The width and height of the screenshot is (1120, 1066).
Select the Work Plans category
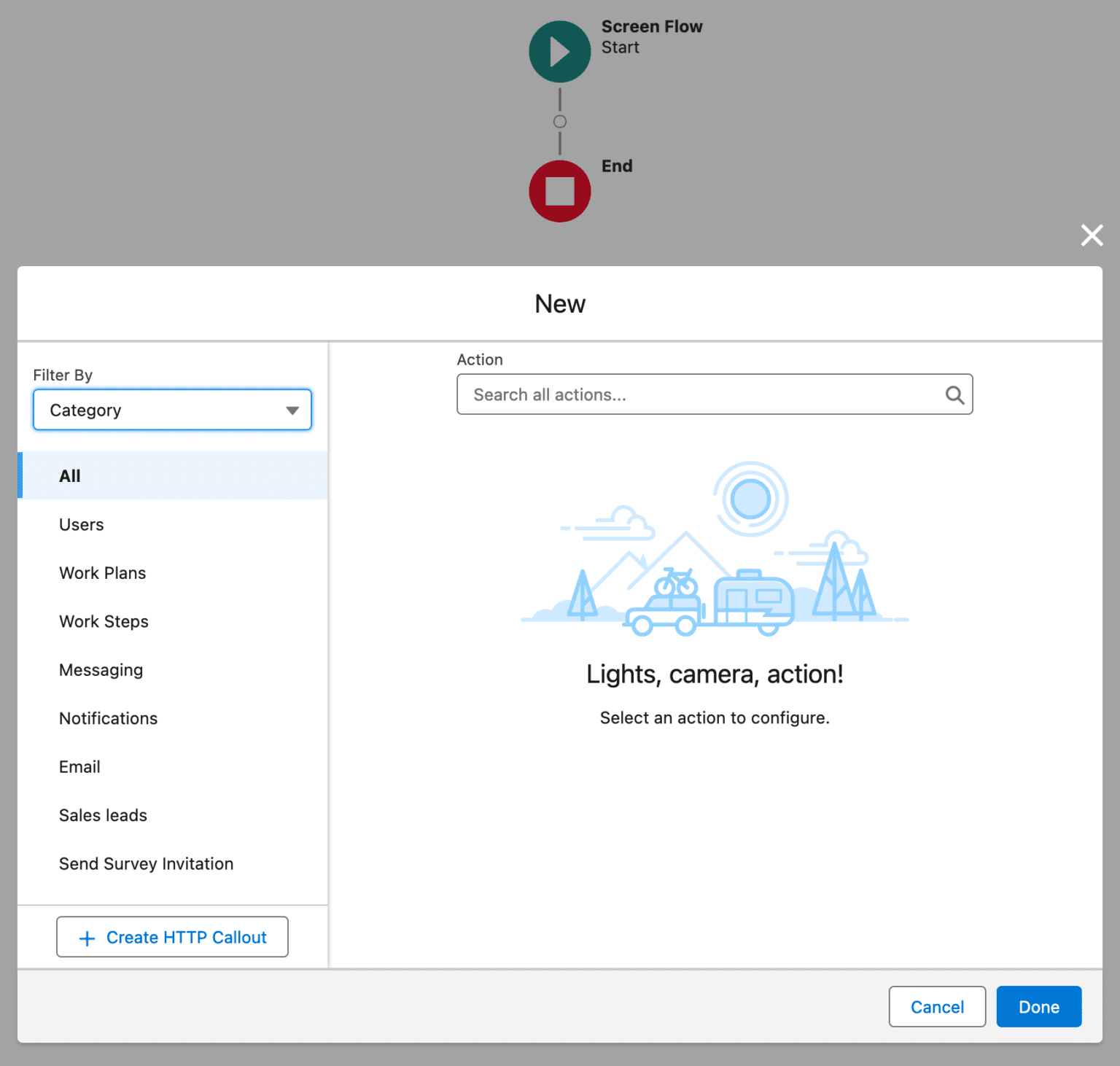point(102,572)
